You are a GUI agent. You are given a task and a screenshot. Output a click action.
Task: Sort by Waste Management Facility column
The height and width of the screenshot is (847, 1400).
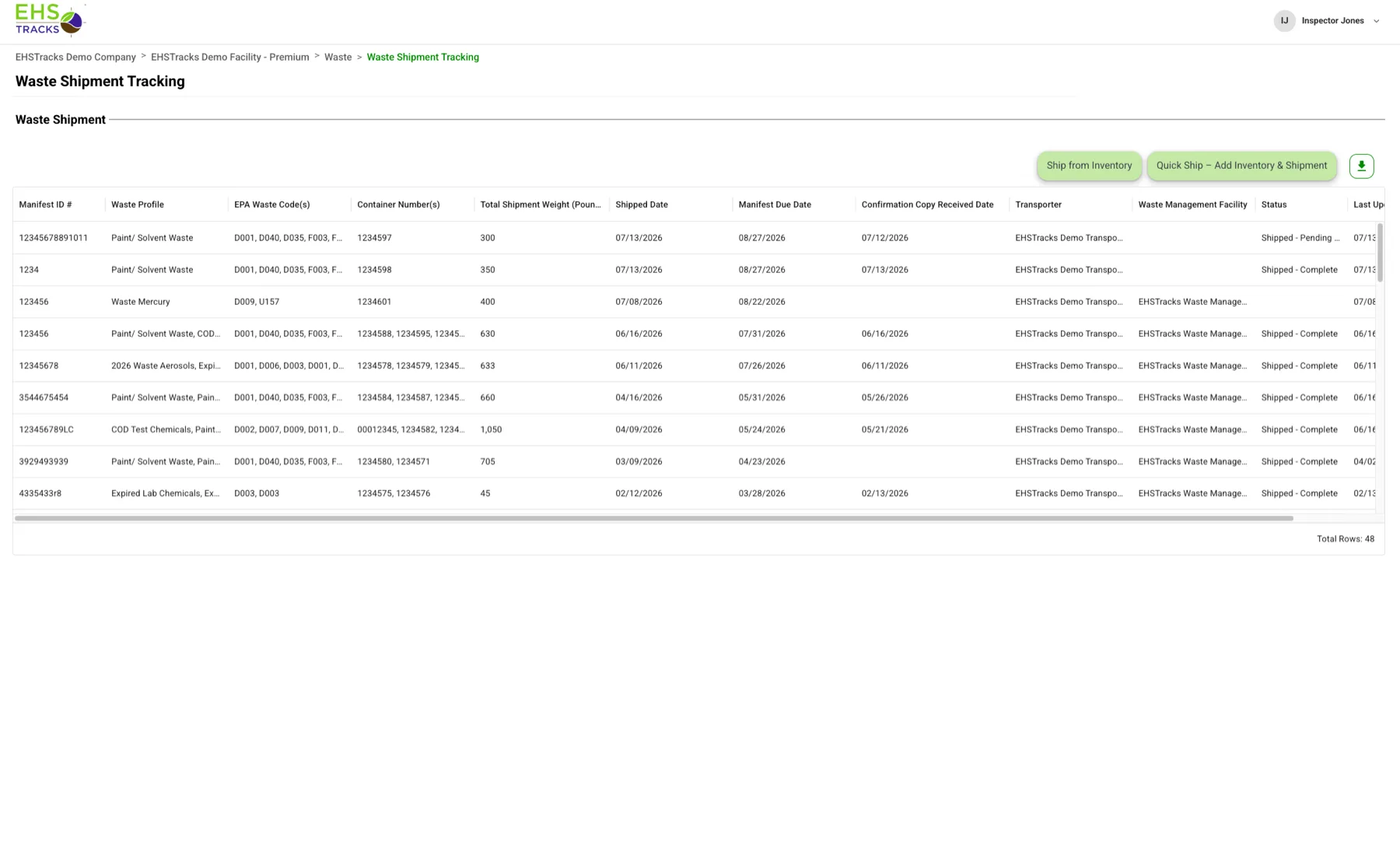click(1193, 205)
